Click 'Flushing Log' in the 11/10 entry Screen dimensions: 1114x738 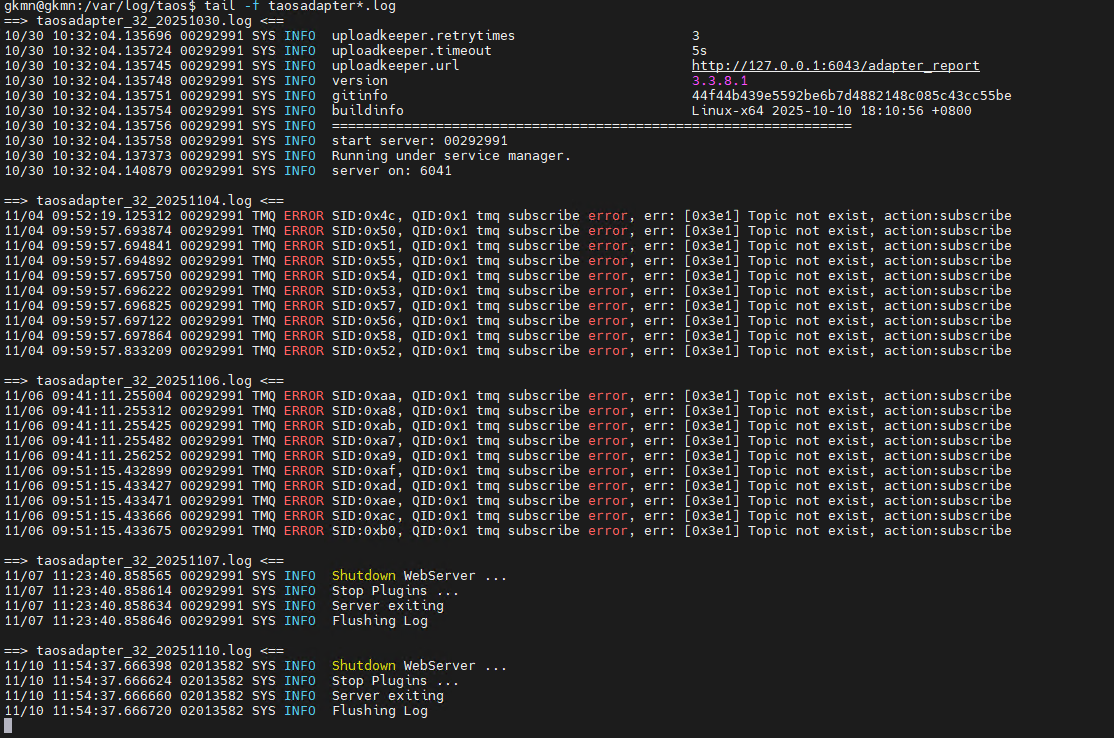click(379, 711)
